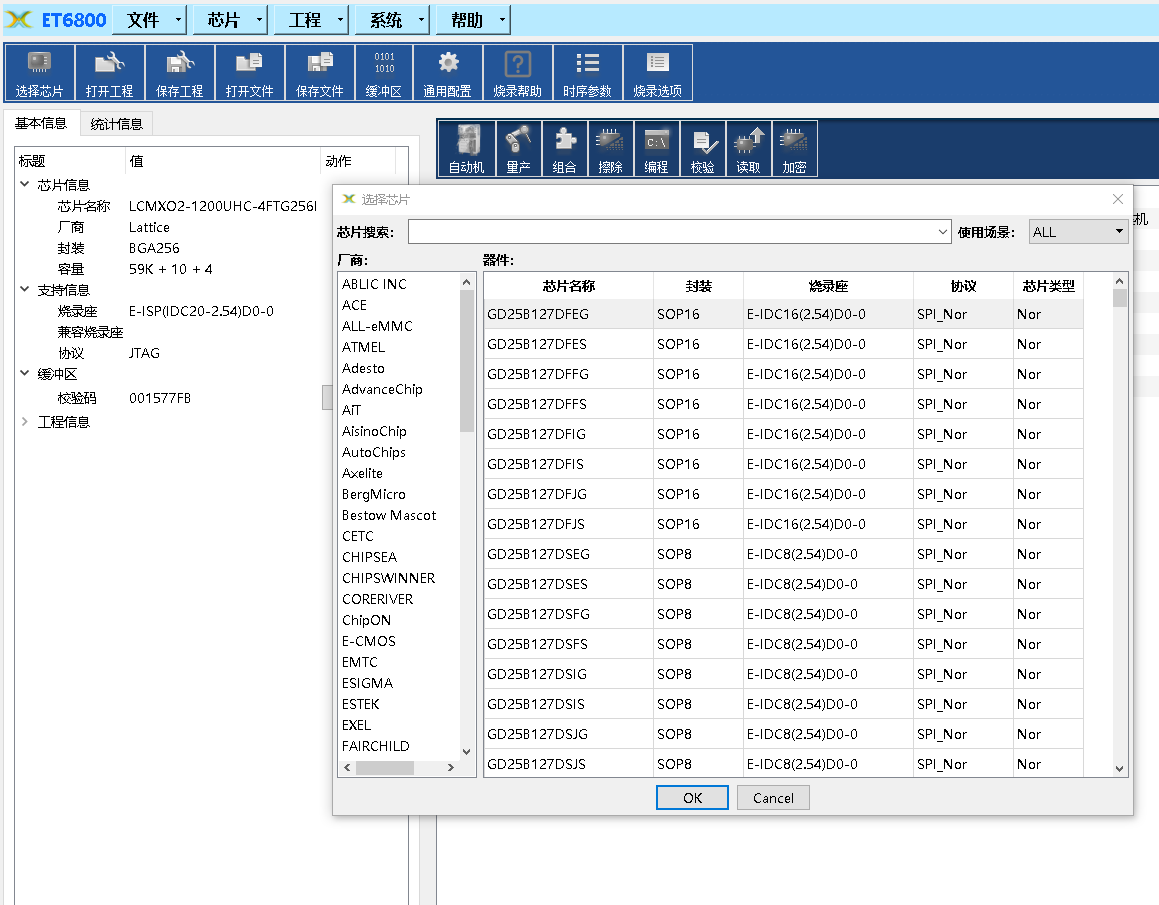Select ATMEL in the vendor list
1159x905 pixels.
tap(363, 347)
